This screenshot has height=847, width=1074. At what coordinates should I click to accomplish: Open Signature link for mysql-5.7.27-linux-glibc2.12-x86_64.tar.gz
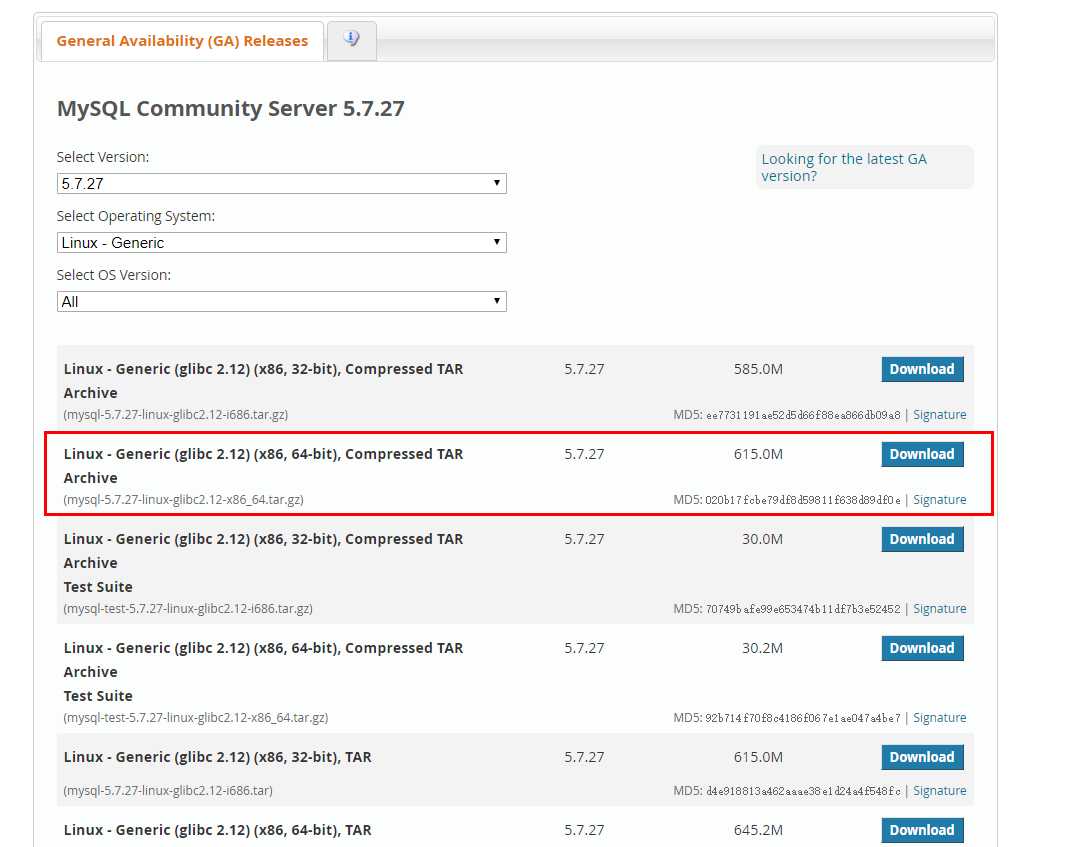[940, 499]
